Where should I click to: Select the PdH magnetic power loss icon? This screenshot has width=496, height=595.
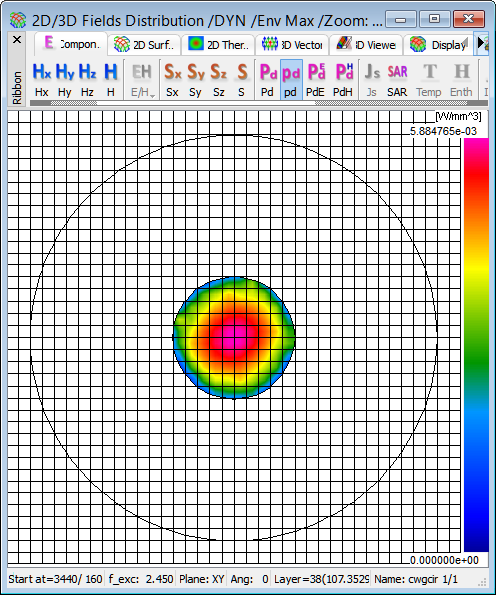[x=343, y=79]
